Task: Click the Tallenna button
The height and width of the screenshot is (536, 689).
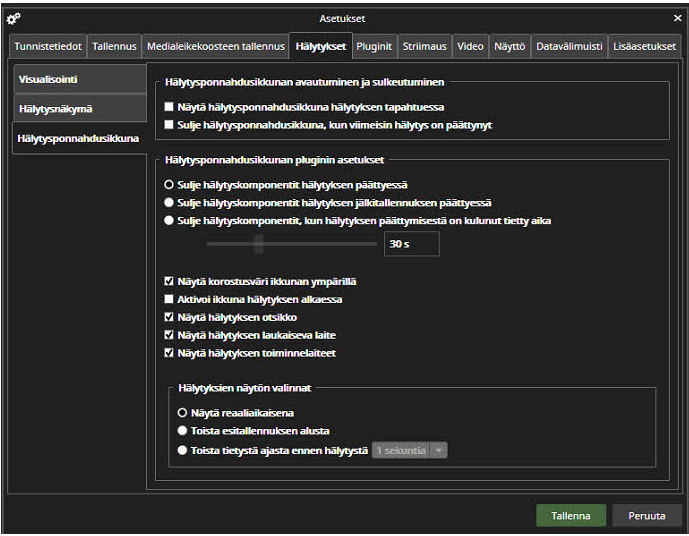Action: point(571,516)
